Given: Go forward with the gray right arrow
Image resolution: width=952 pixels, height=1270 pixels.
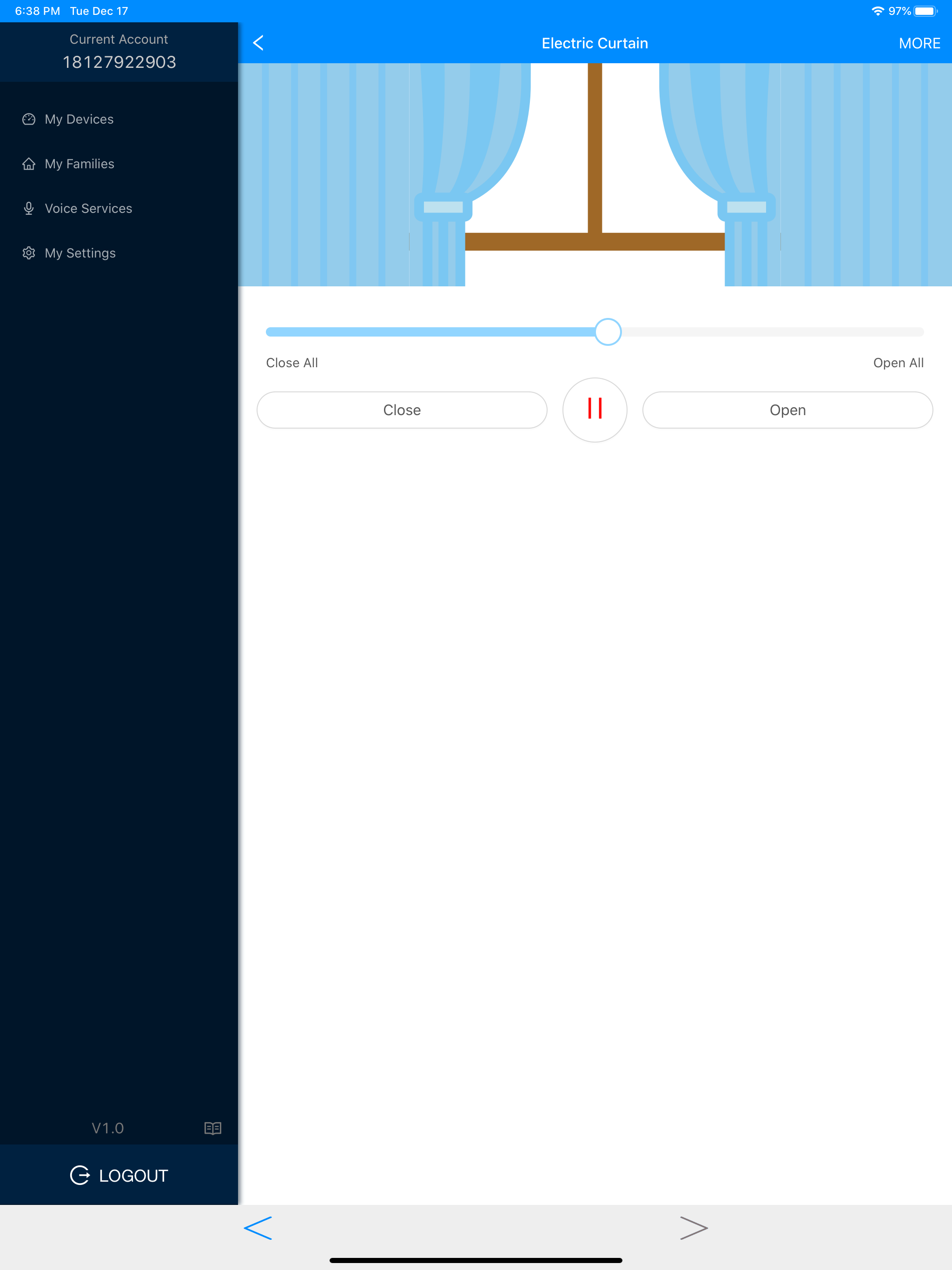Looking at the screenshot, I should tap(694, 1228).
